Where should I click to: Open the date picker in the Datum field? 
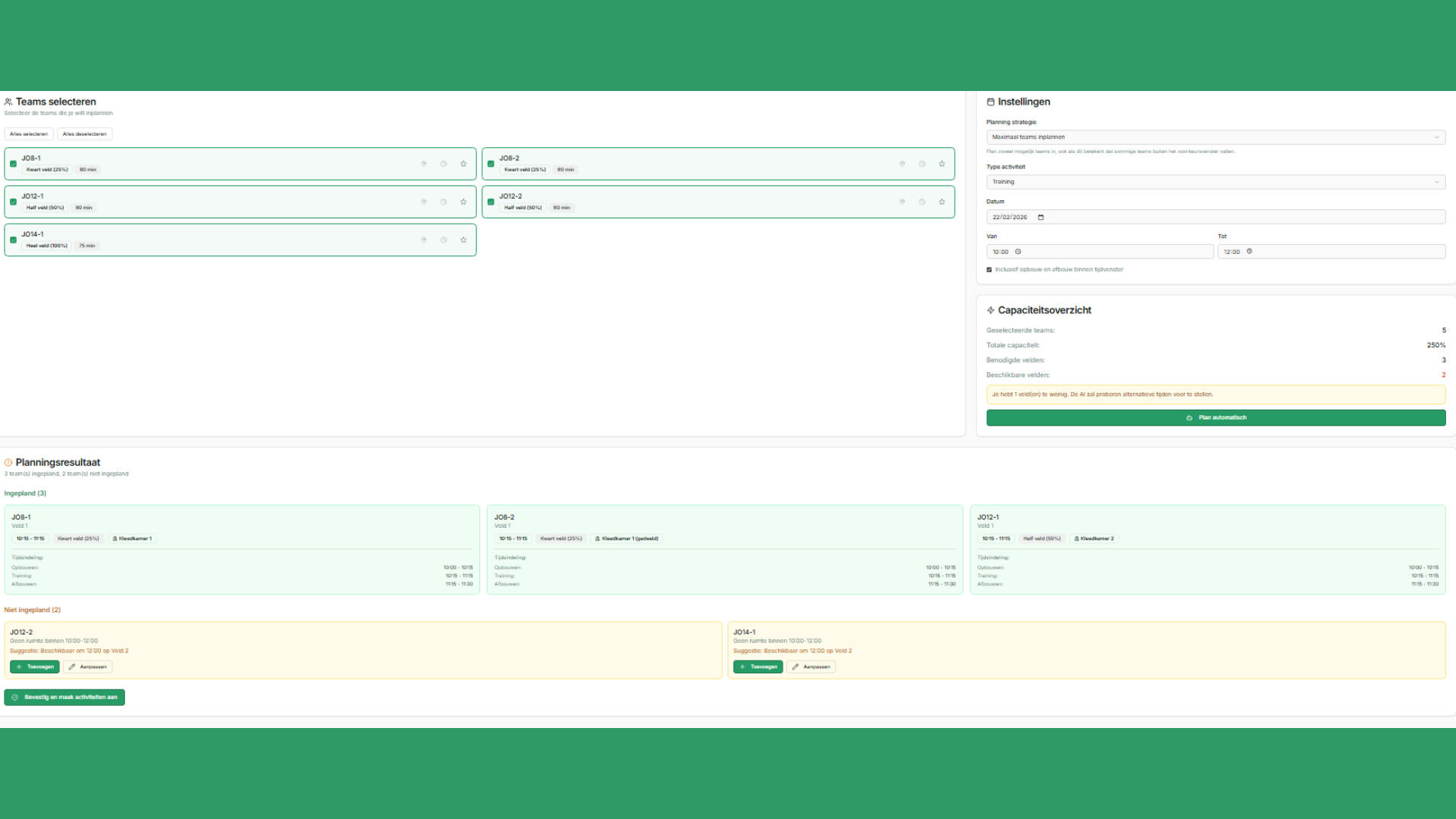pos(1041,217)
